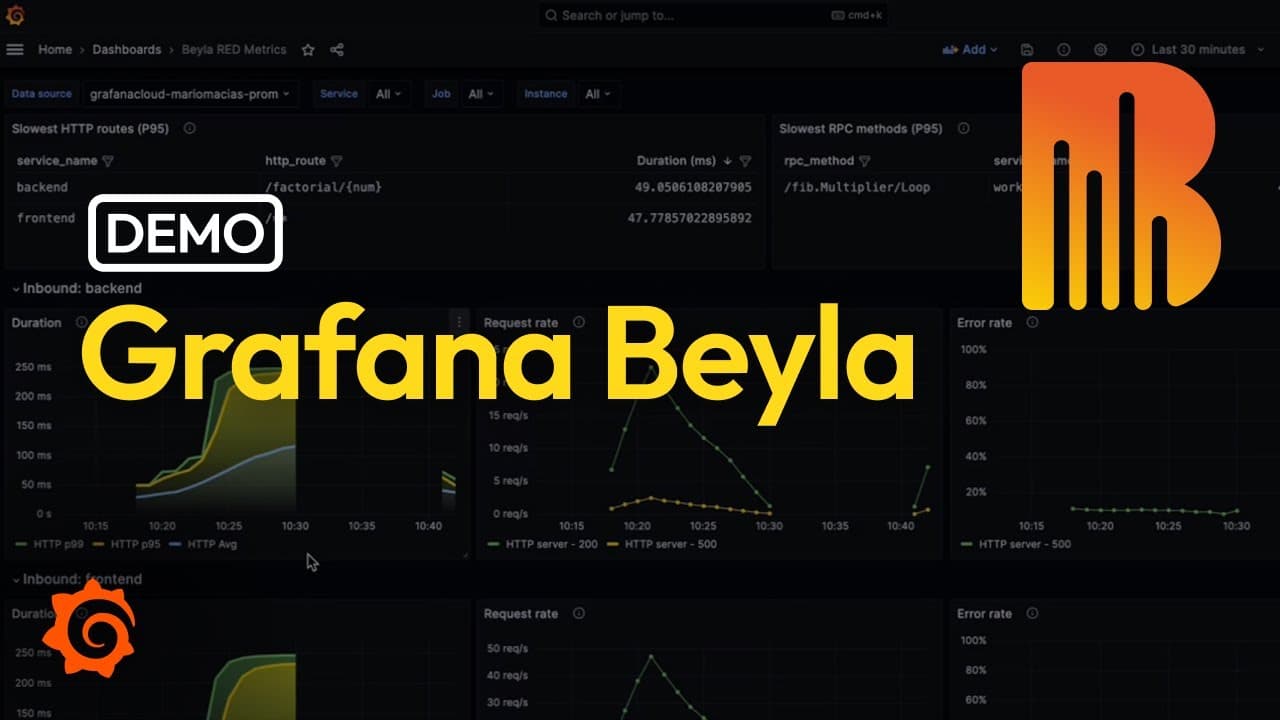Click the frontend Error rate panel title
Viewport: 1280px width, 720px height.
985,613
